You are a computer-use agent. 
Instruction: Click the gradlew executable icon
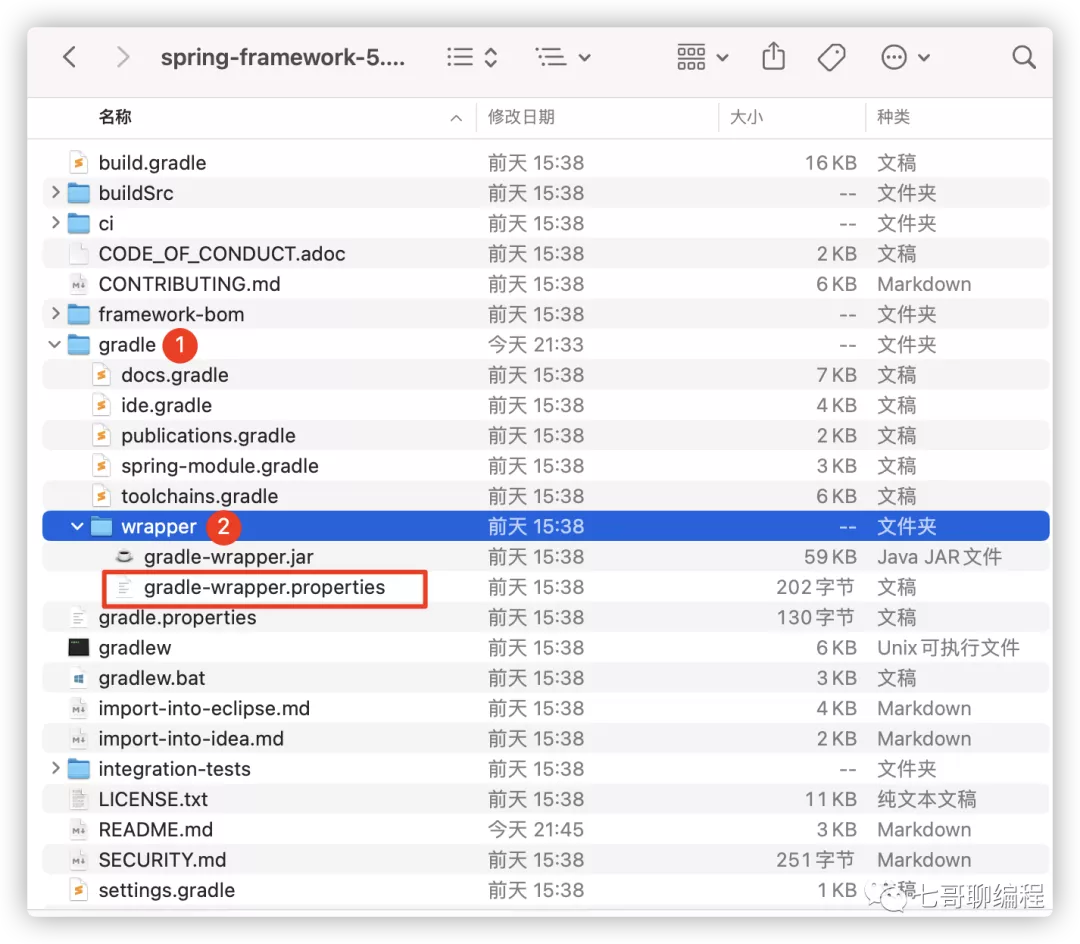pyautogui.click(x=79, y=647)
